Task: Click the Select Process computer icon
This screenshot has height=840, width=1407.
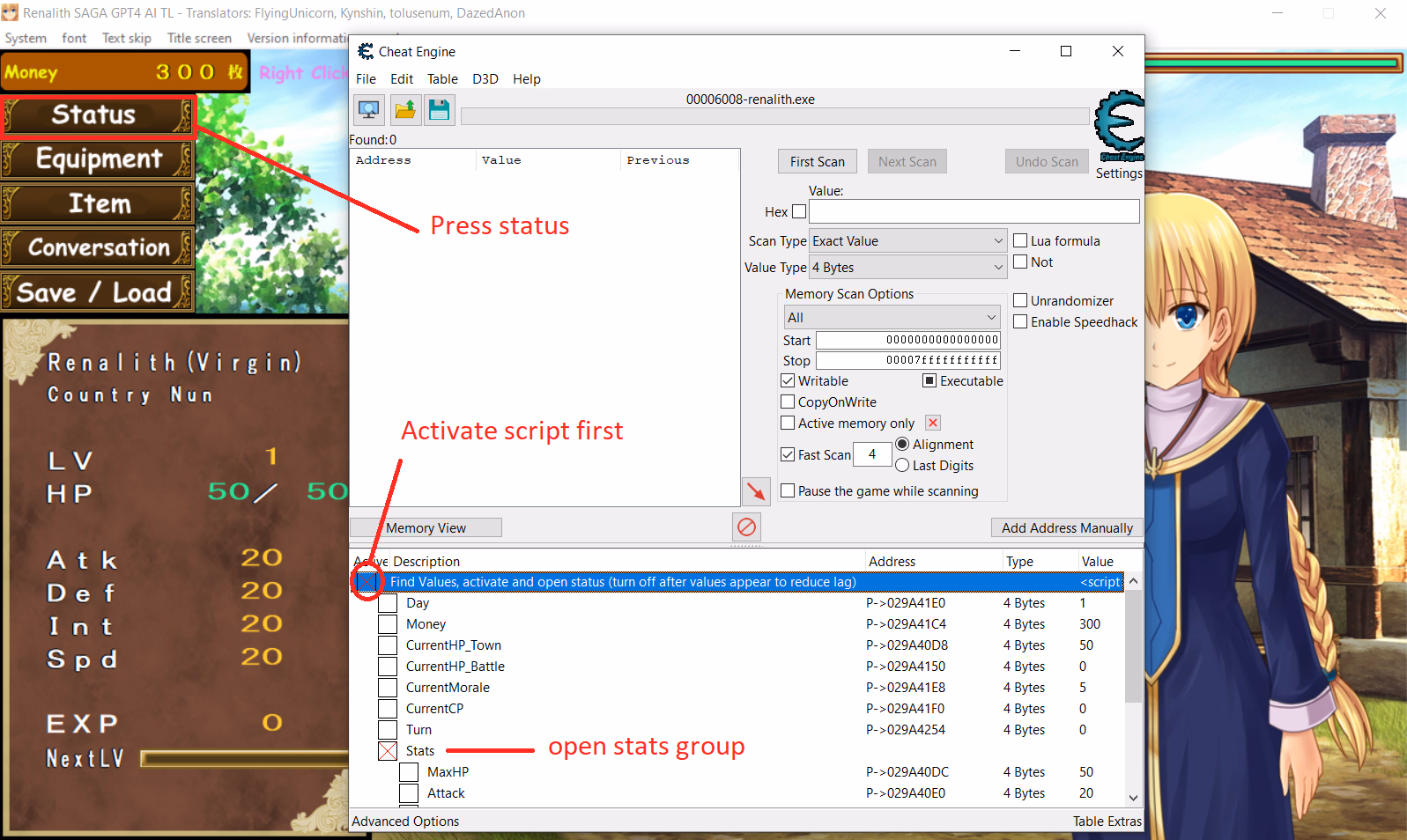Action: (x=369, y=110)
